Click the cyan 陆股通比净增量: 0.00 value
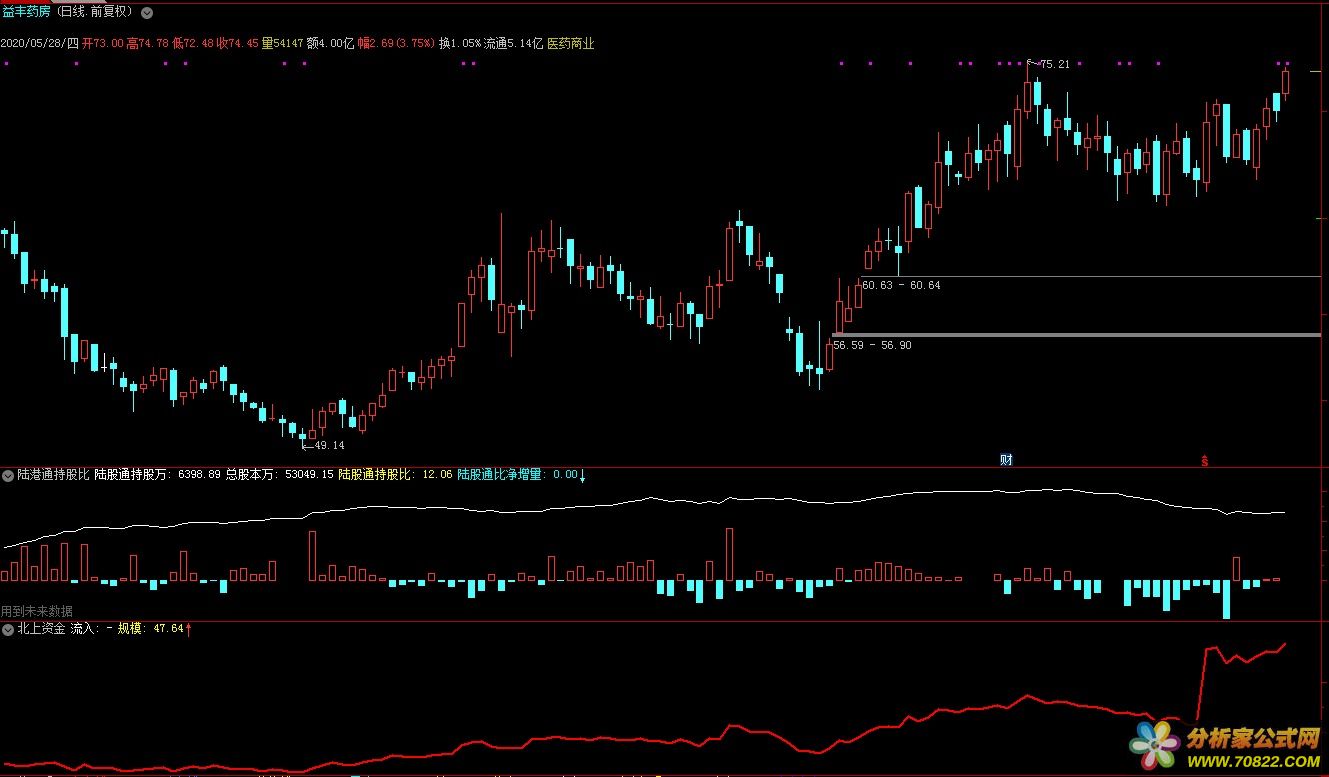This screenshot has width=1329, height=777. [x=518, y=475]
